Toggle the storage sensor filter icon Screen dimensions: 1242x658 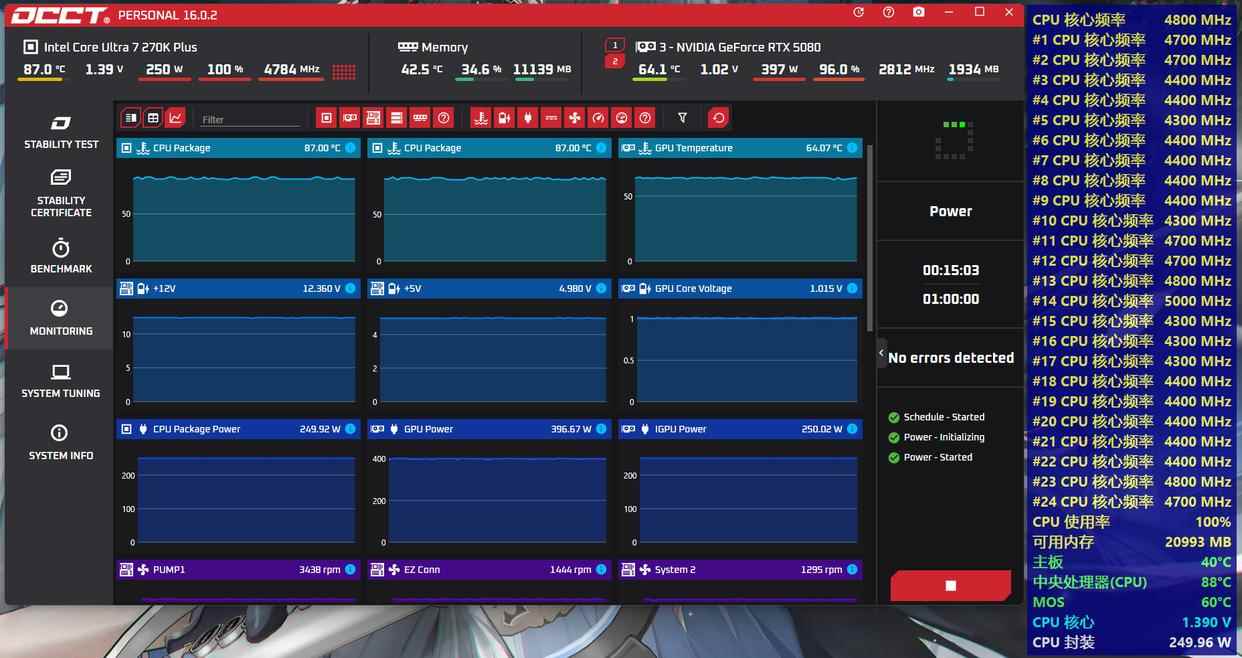click(x=397, y=118)
